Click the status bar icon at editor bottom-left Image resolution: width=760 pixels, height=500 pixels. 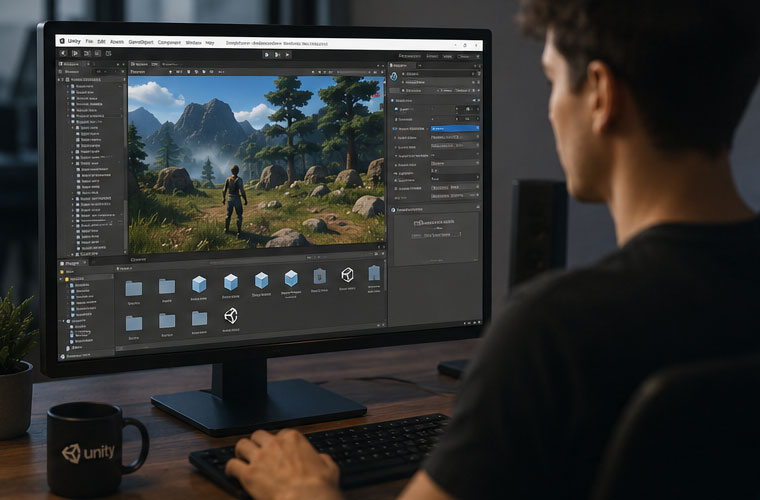click(62, 357)
